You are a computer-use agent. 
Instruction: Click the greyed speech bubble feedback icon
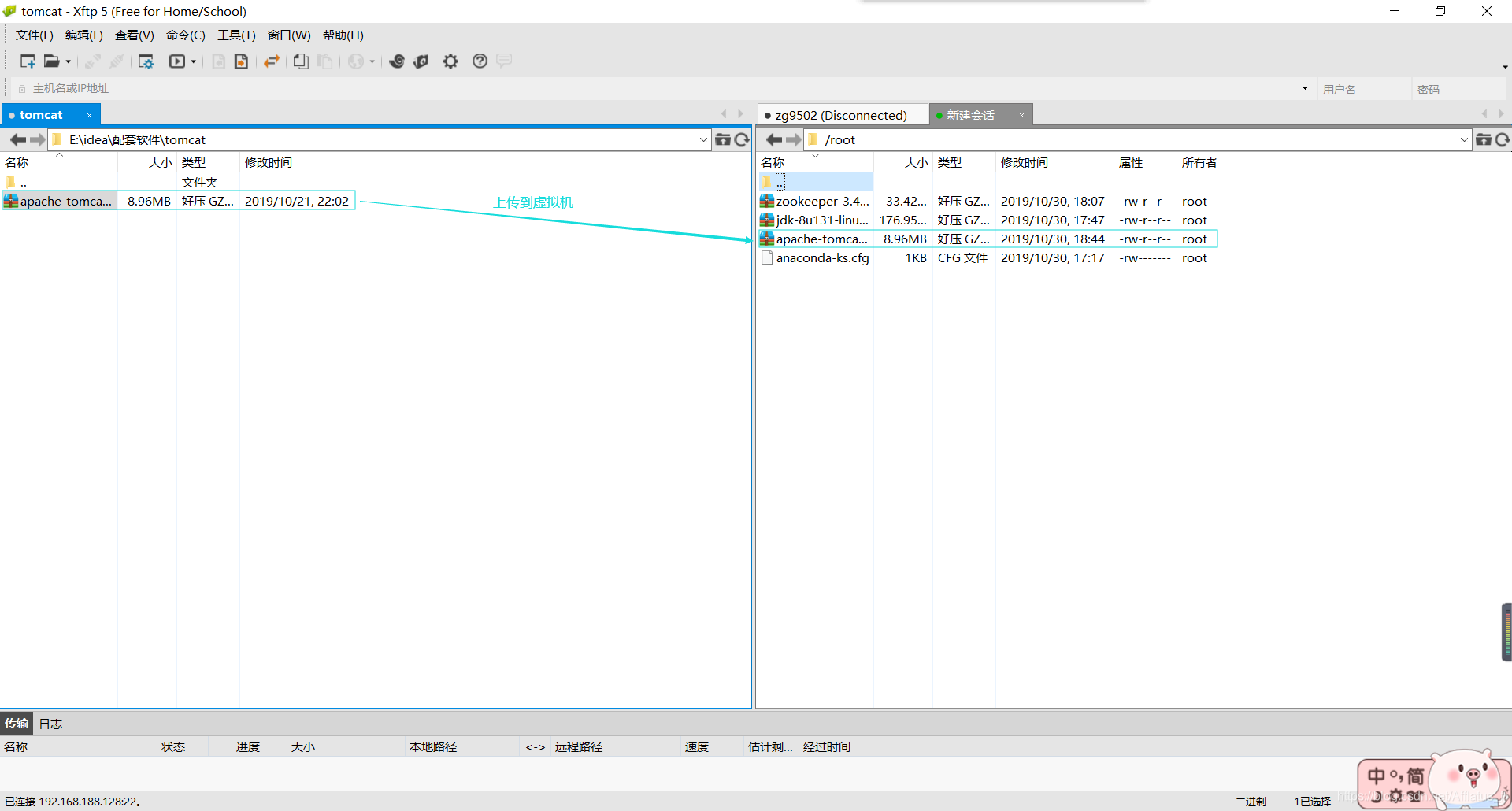coord(504,61)
